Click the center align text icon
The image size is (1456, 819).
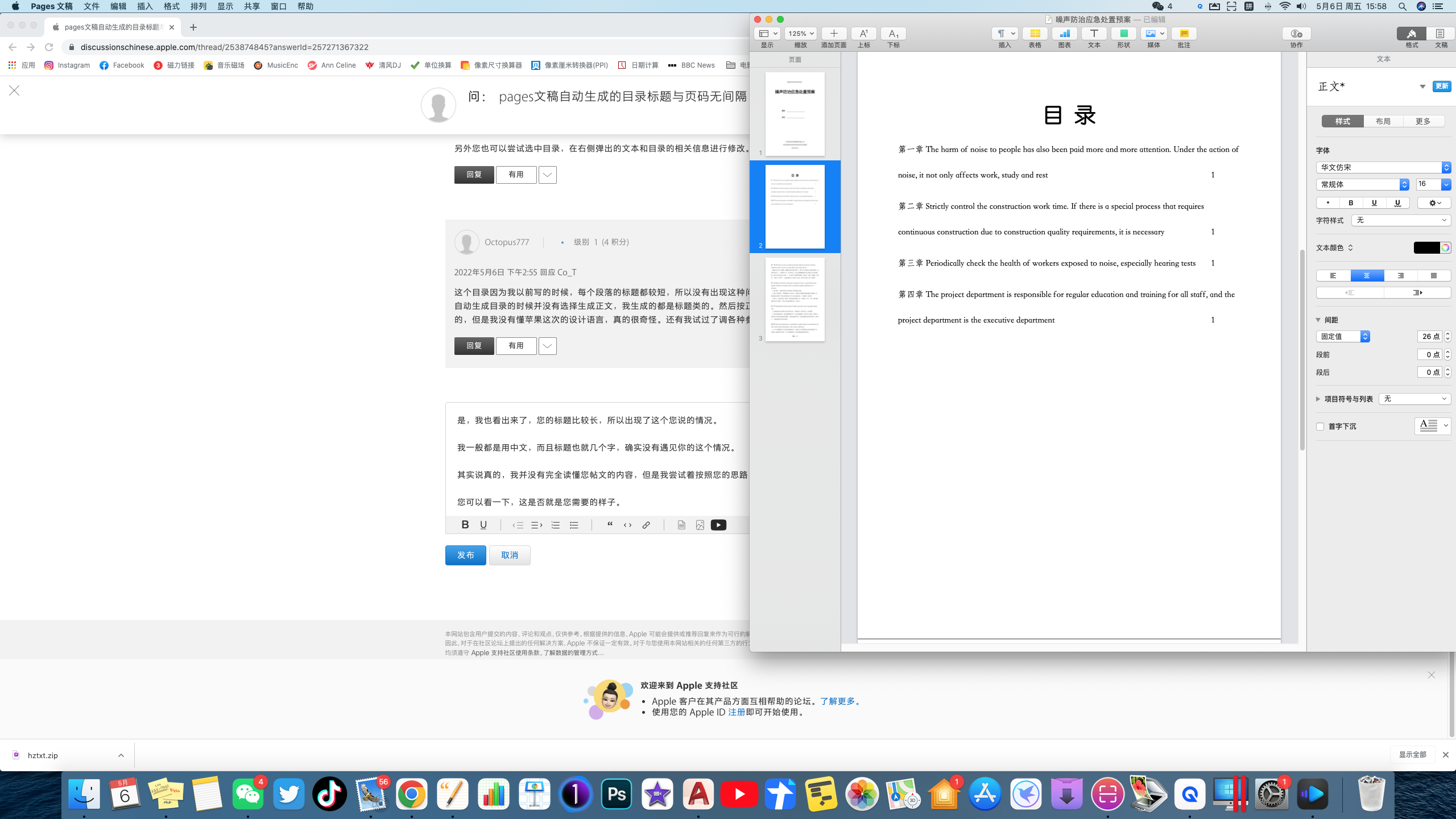(1367, 276)
